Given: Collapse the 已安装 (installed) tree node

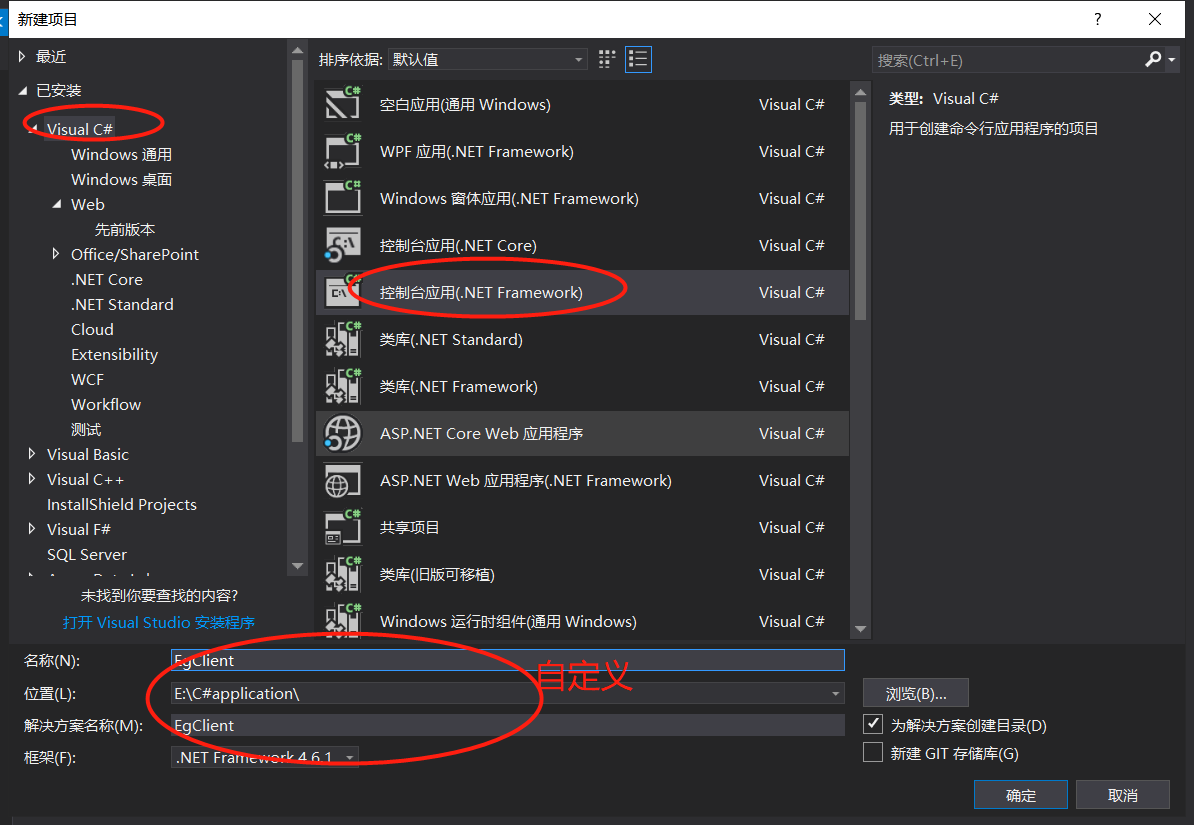Looking at the screenshot, I should click(23, 91).
